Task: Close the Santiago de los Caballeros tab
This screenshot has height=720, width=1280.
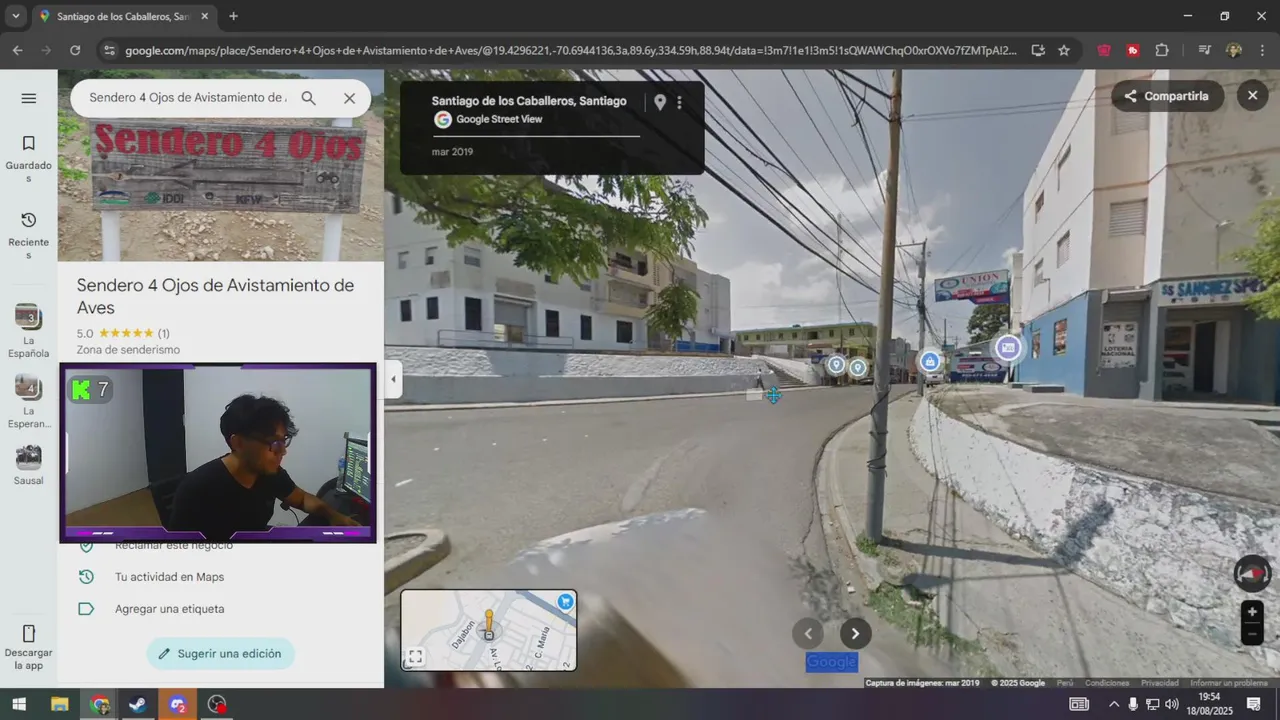Action: [205, 17]
